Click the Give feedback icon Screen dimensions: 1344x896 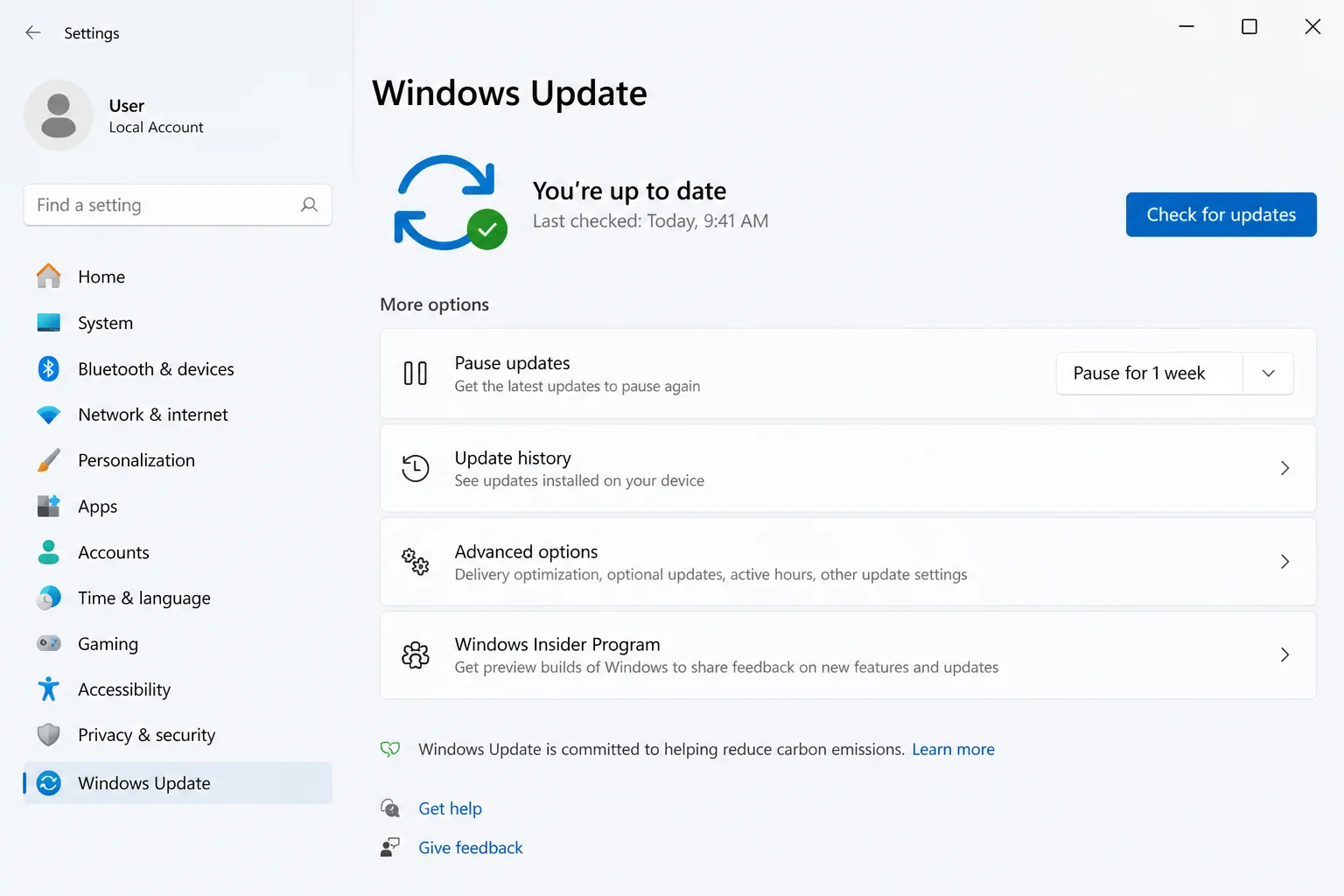(x=390, y=847)
